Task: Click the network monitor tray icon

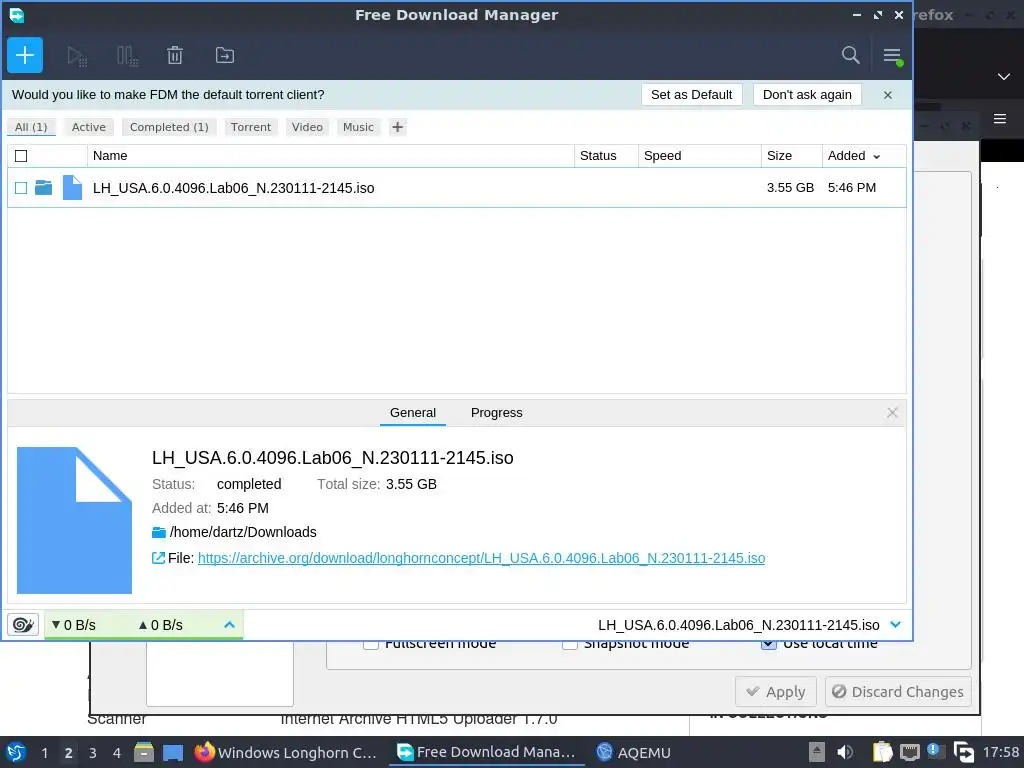Action: 909,752
